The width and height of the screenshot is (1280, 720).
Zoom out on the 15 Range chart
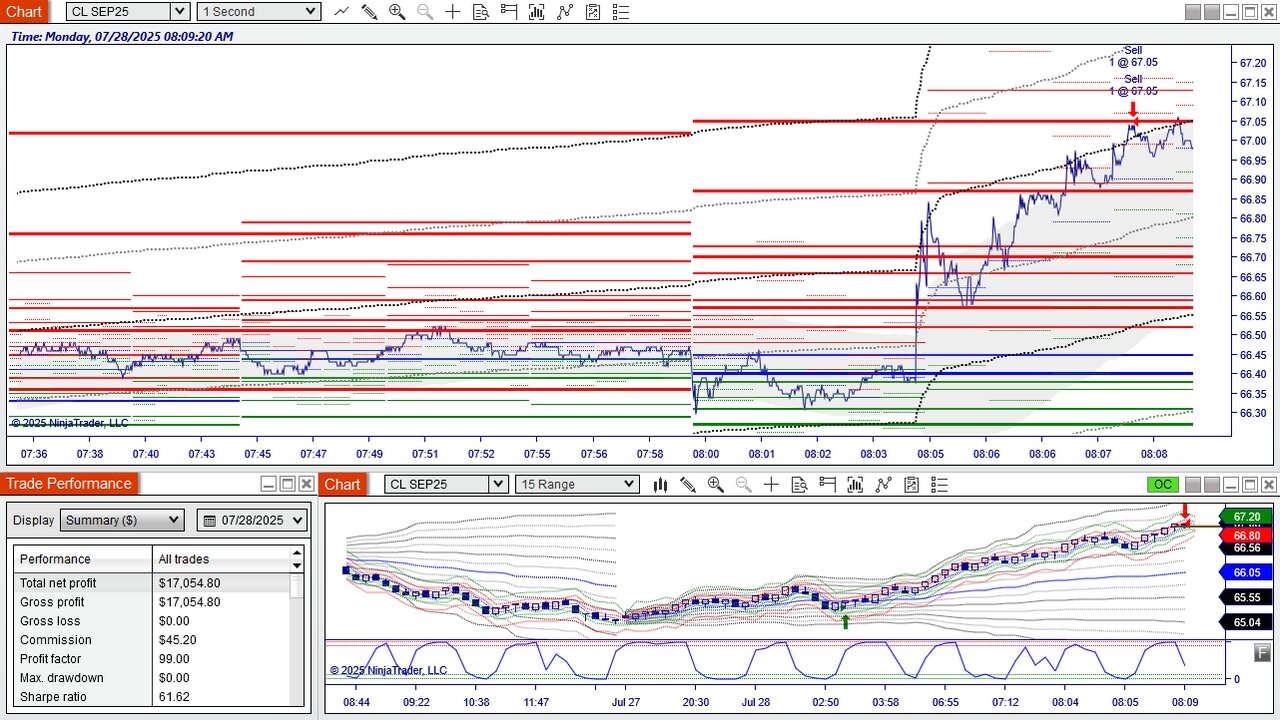[744, 484]
